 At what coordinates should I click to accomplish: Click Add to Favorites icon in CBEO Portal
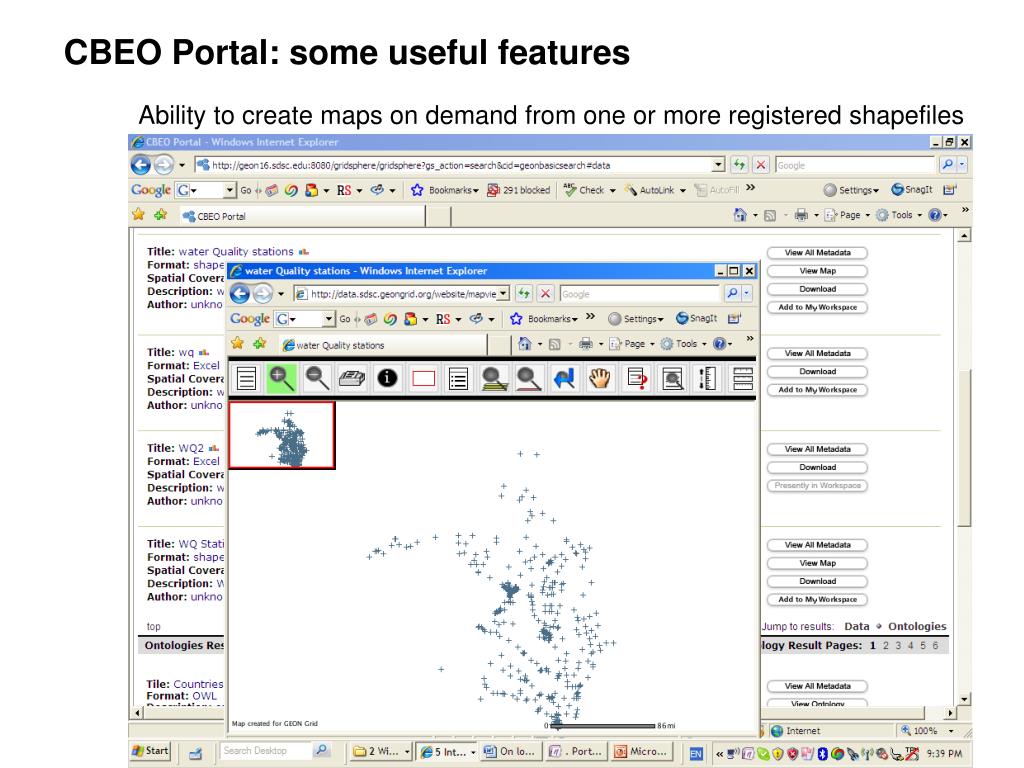161,214
